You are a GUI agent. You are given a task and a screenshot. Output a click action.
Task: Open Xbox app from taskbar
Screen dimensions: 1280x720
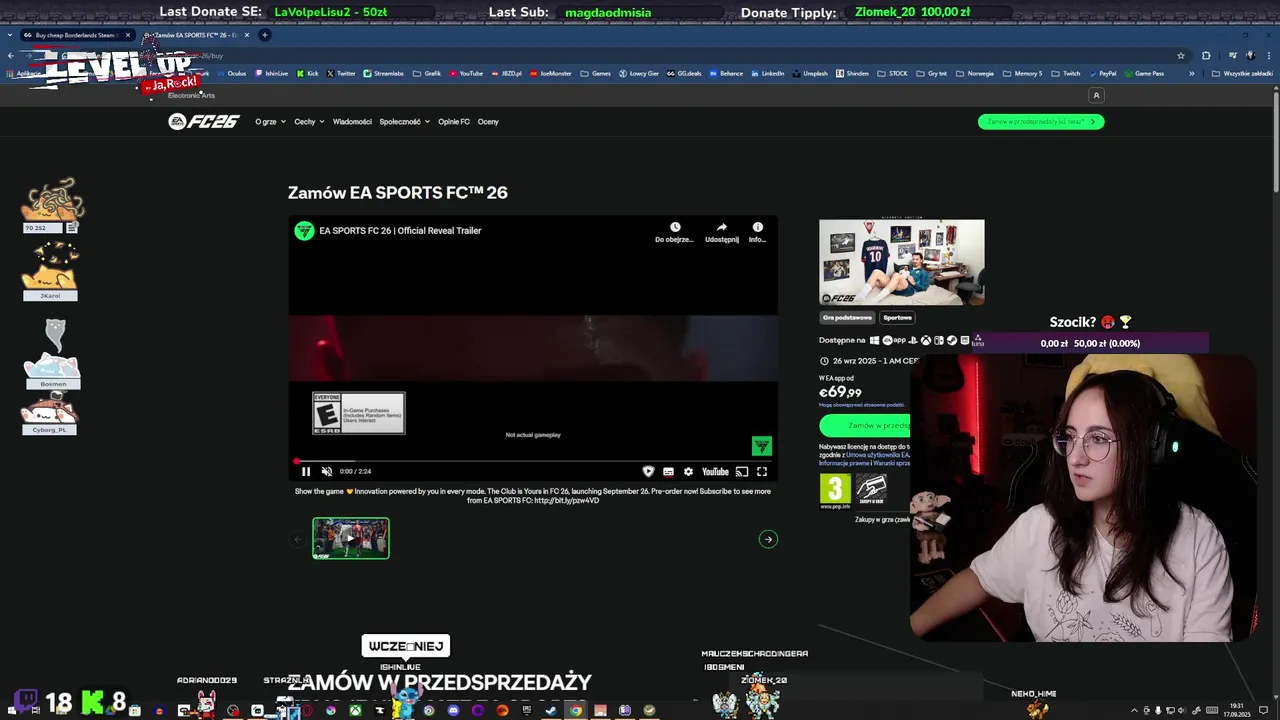355,711
